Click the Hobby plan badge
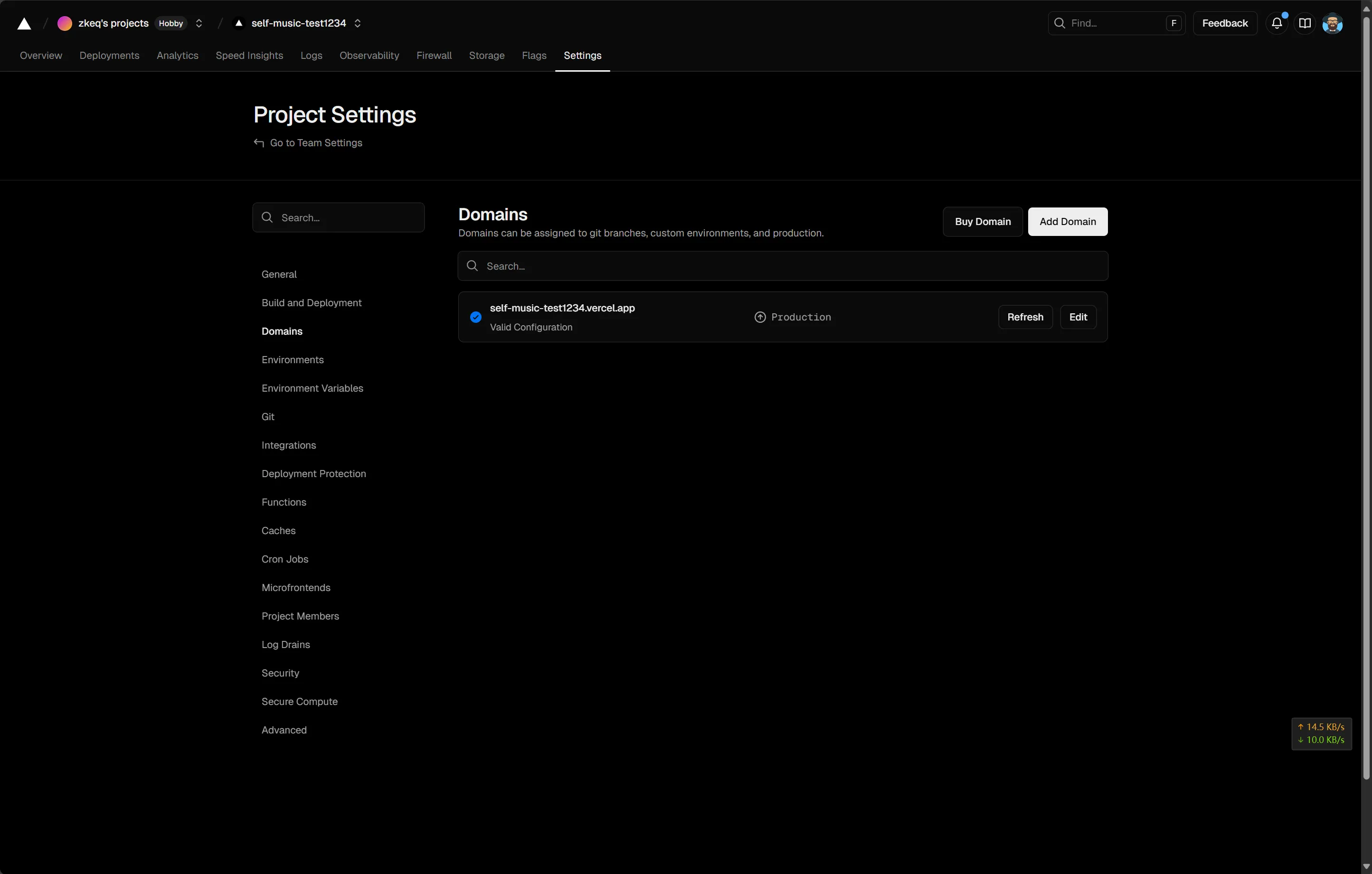This screenshot has height=874, width=1372. [171, 23]
